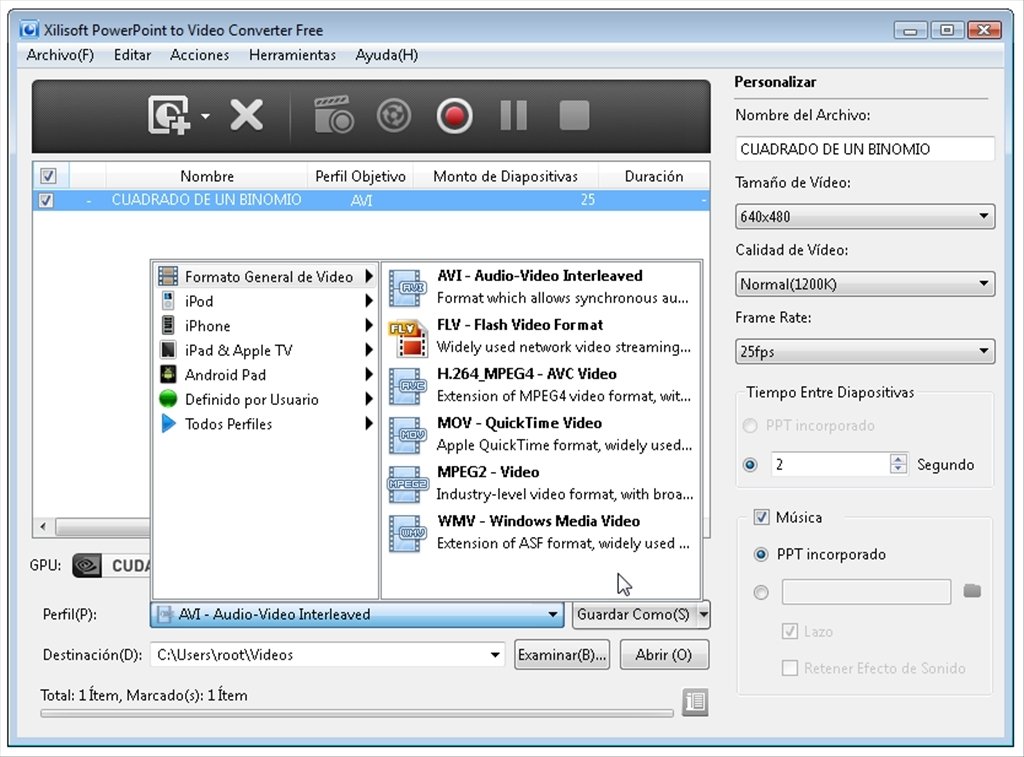
Task: Click the Guardar Como(S) button
Action: click(x=633, y=614)
